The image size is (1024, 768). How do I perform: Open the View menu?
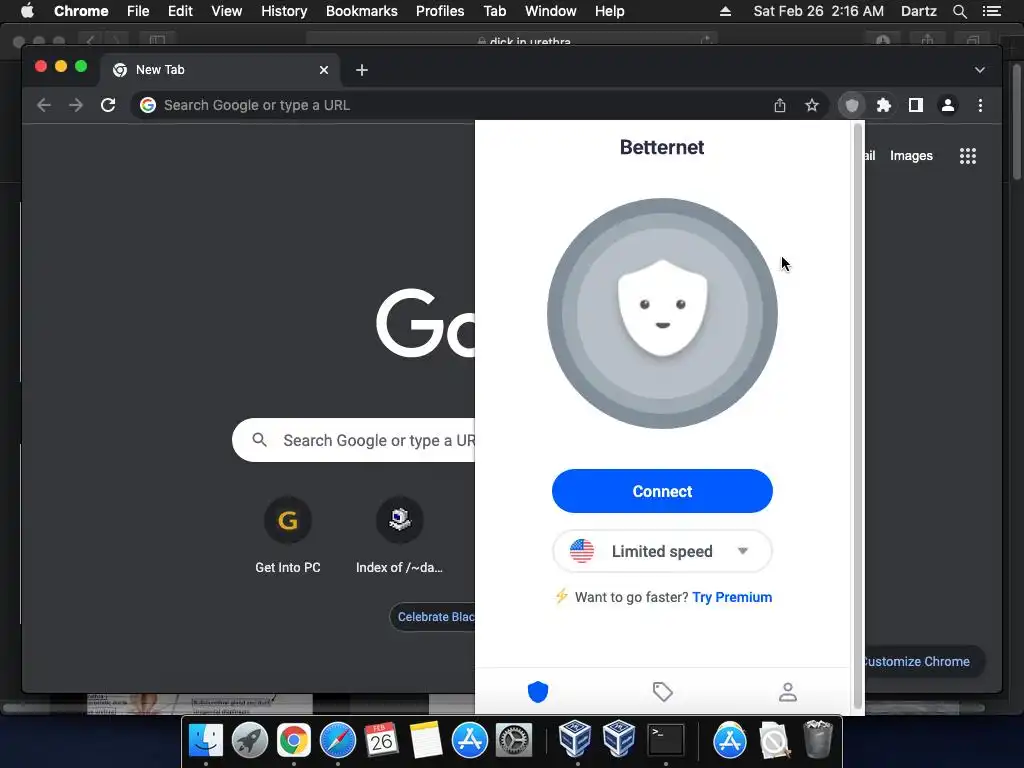pos(227,11)
